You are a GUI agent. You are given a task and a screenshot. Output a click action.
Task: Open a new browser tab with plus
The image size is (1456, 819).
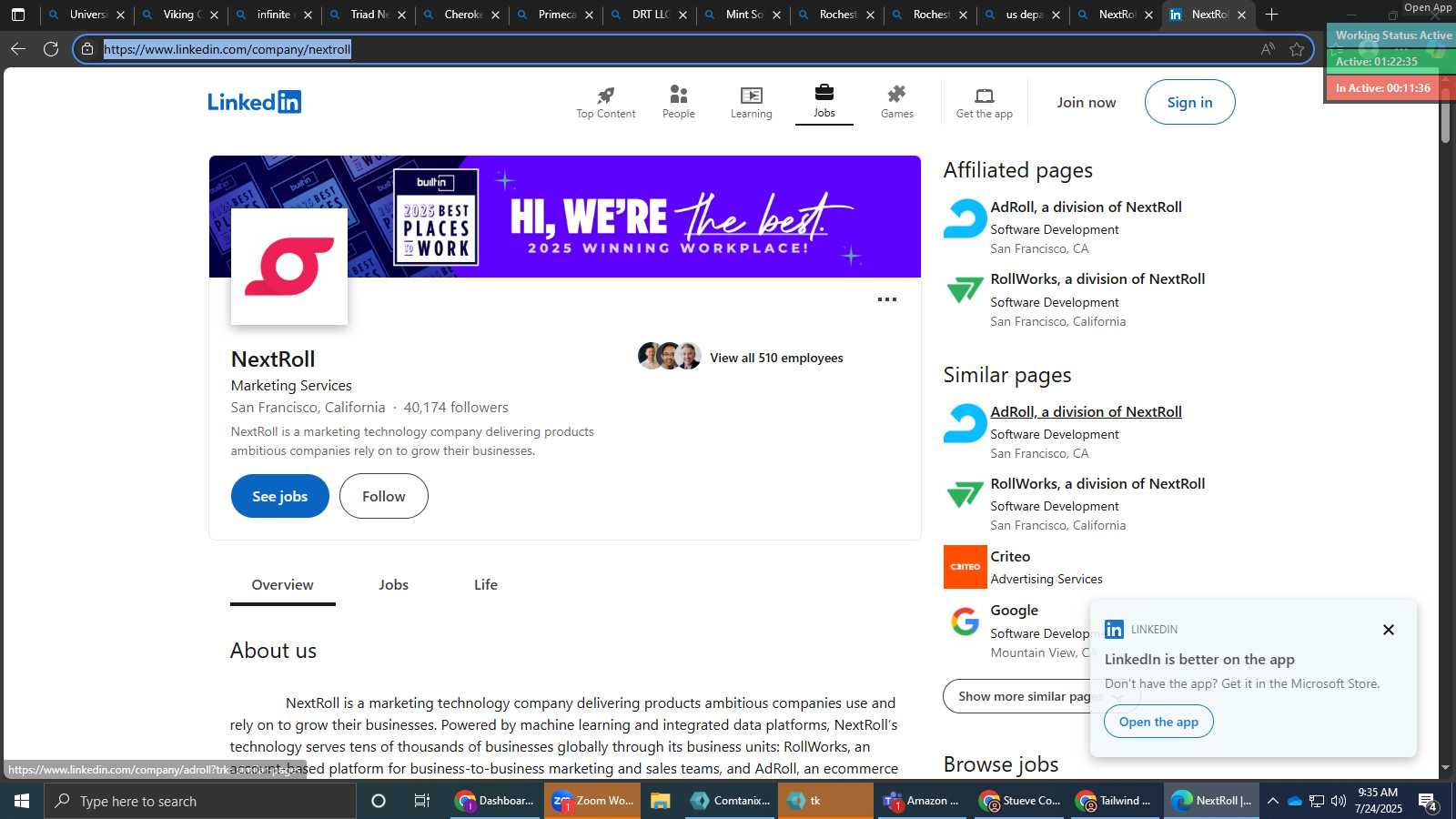(1271, 15)
